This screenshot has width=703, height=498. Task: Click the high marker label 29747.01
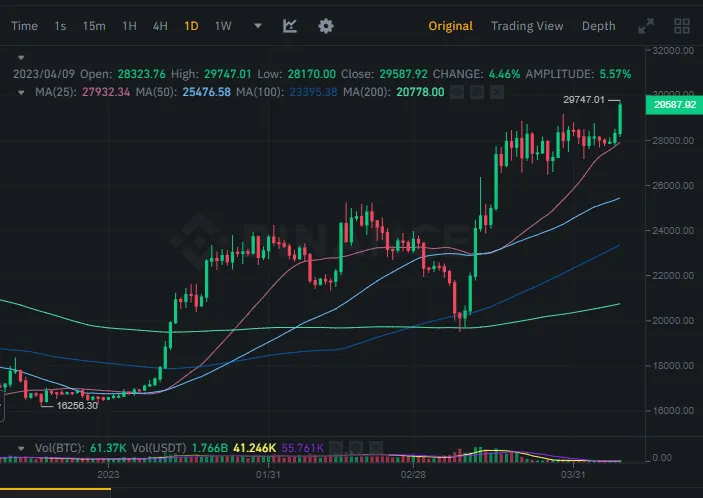coord(584,100)
